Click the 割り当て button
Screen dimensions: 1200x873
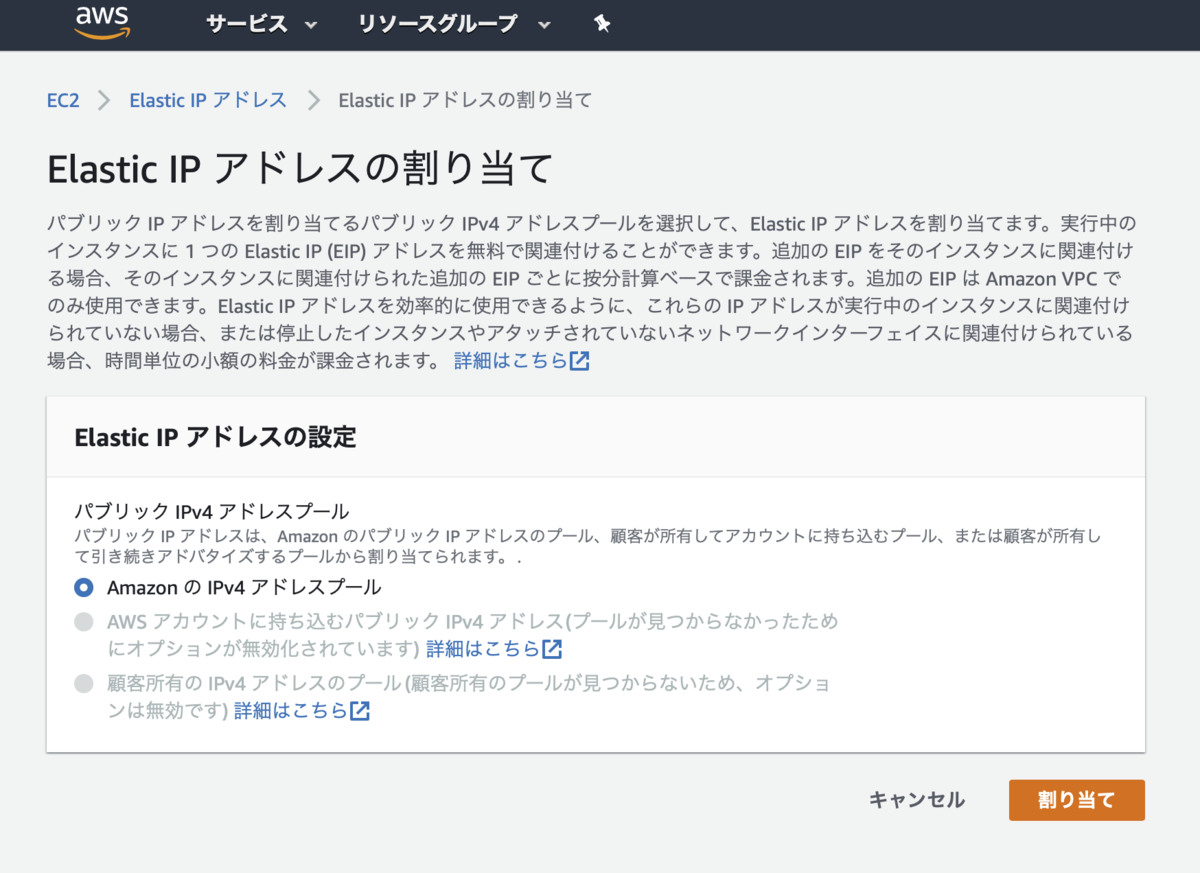tap(1077, 800)
